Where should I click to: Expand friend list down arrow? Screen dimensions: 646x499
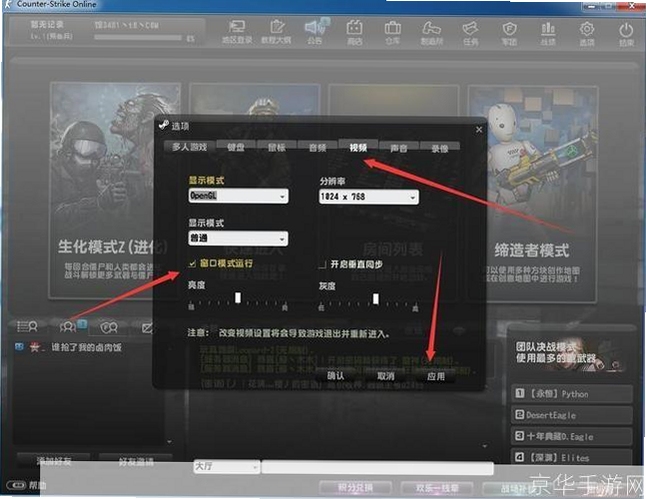169,441
